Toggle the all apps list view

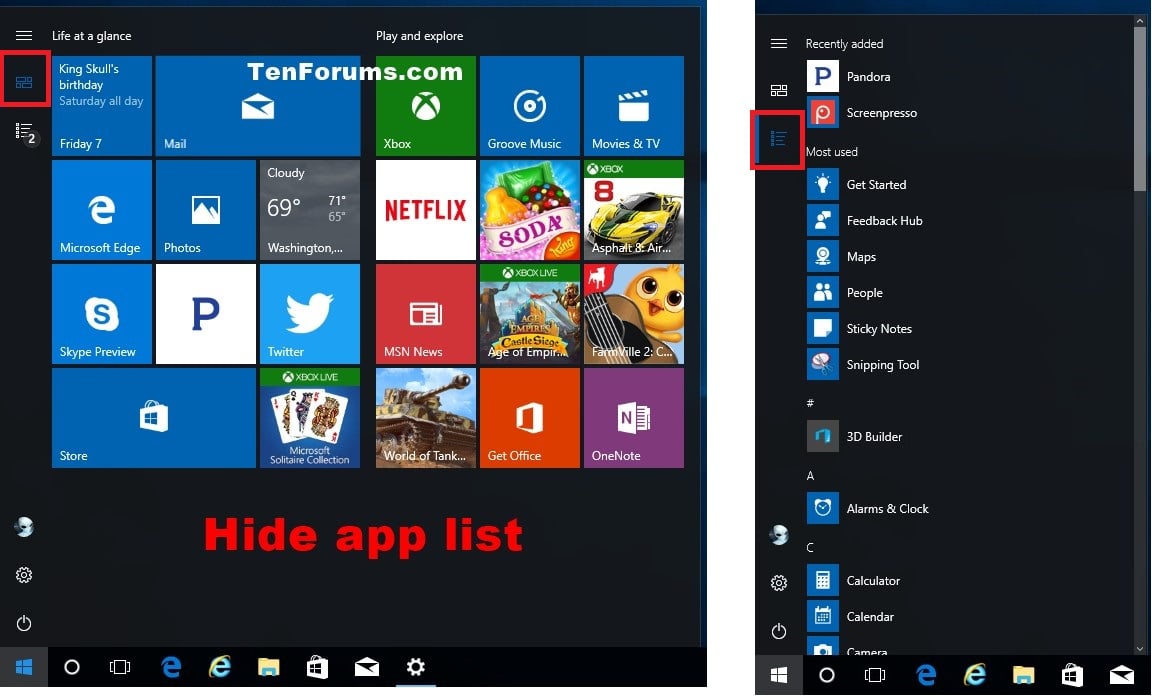pos(777,140)
